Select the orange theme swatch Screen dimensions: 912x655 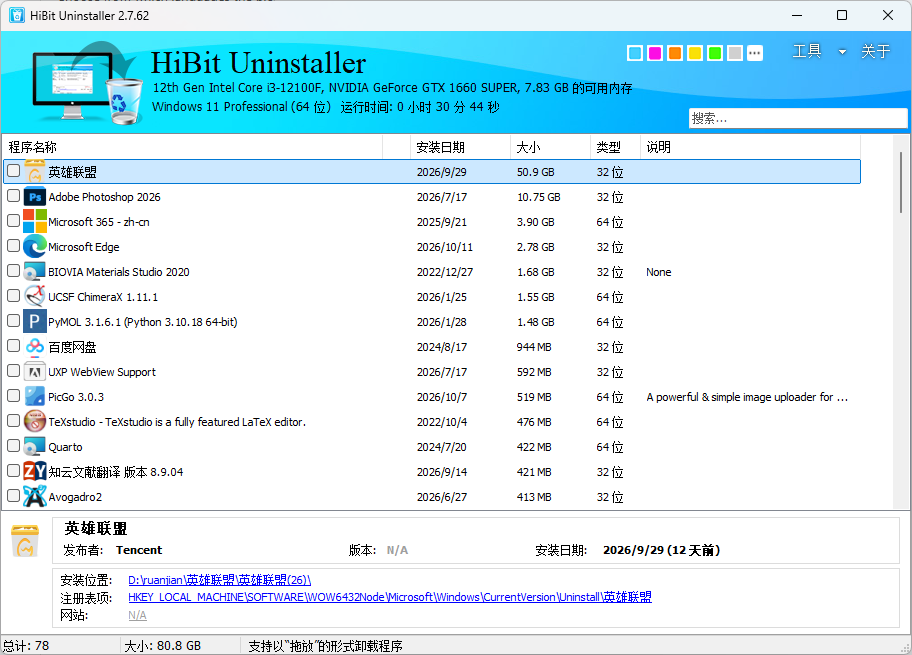(x=675, y=53)
